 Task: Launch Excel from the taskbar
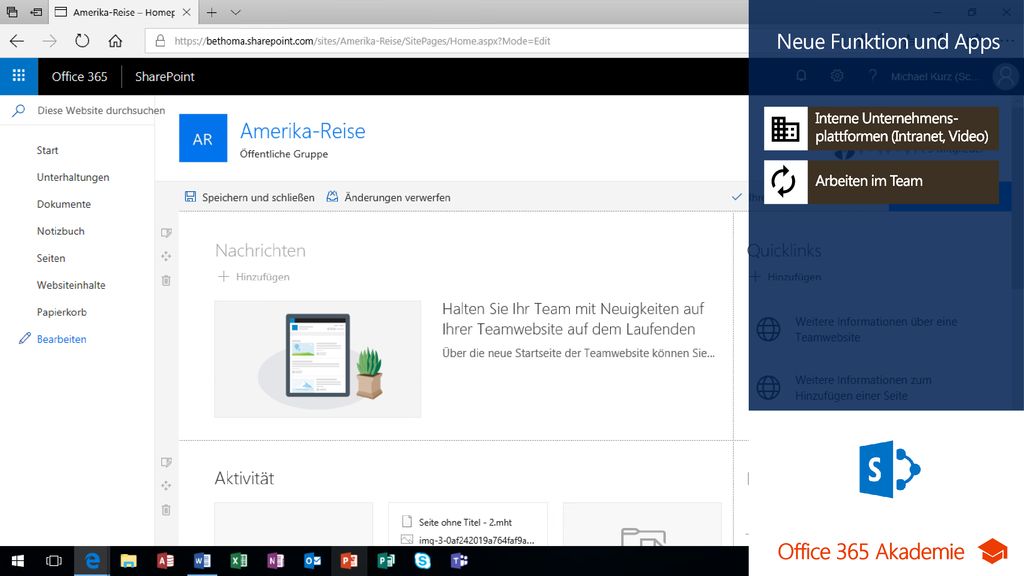[239, 561]
